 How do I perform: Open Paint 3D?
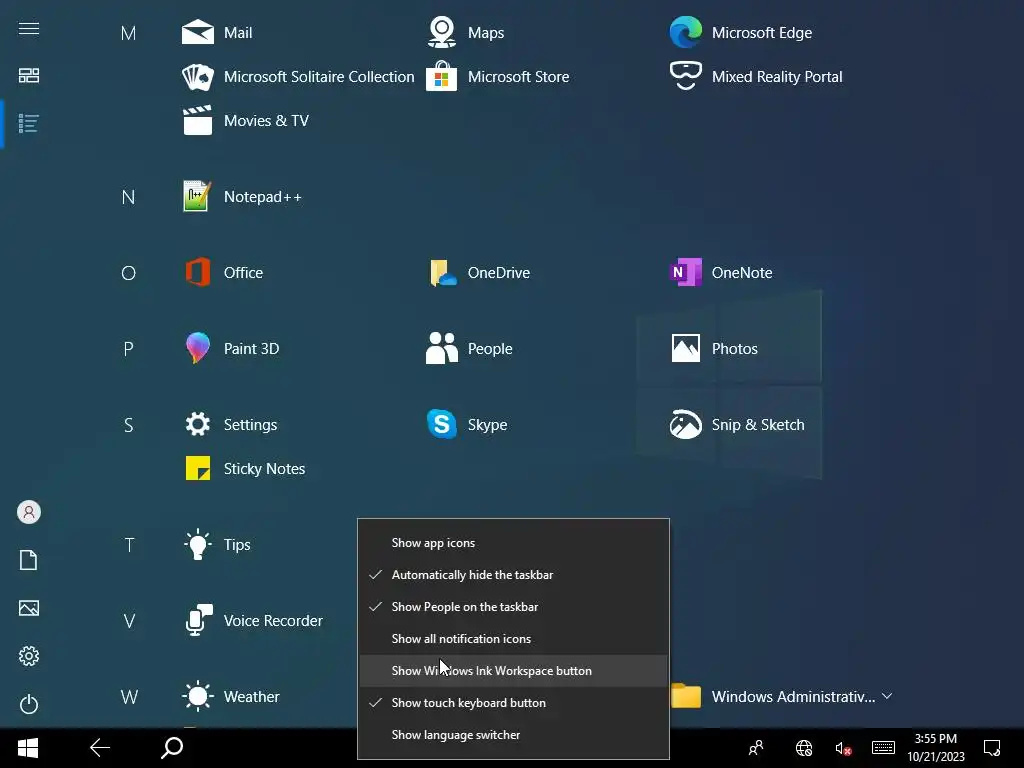[231, 349]
